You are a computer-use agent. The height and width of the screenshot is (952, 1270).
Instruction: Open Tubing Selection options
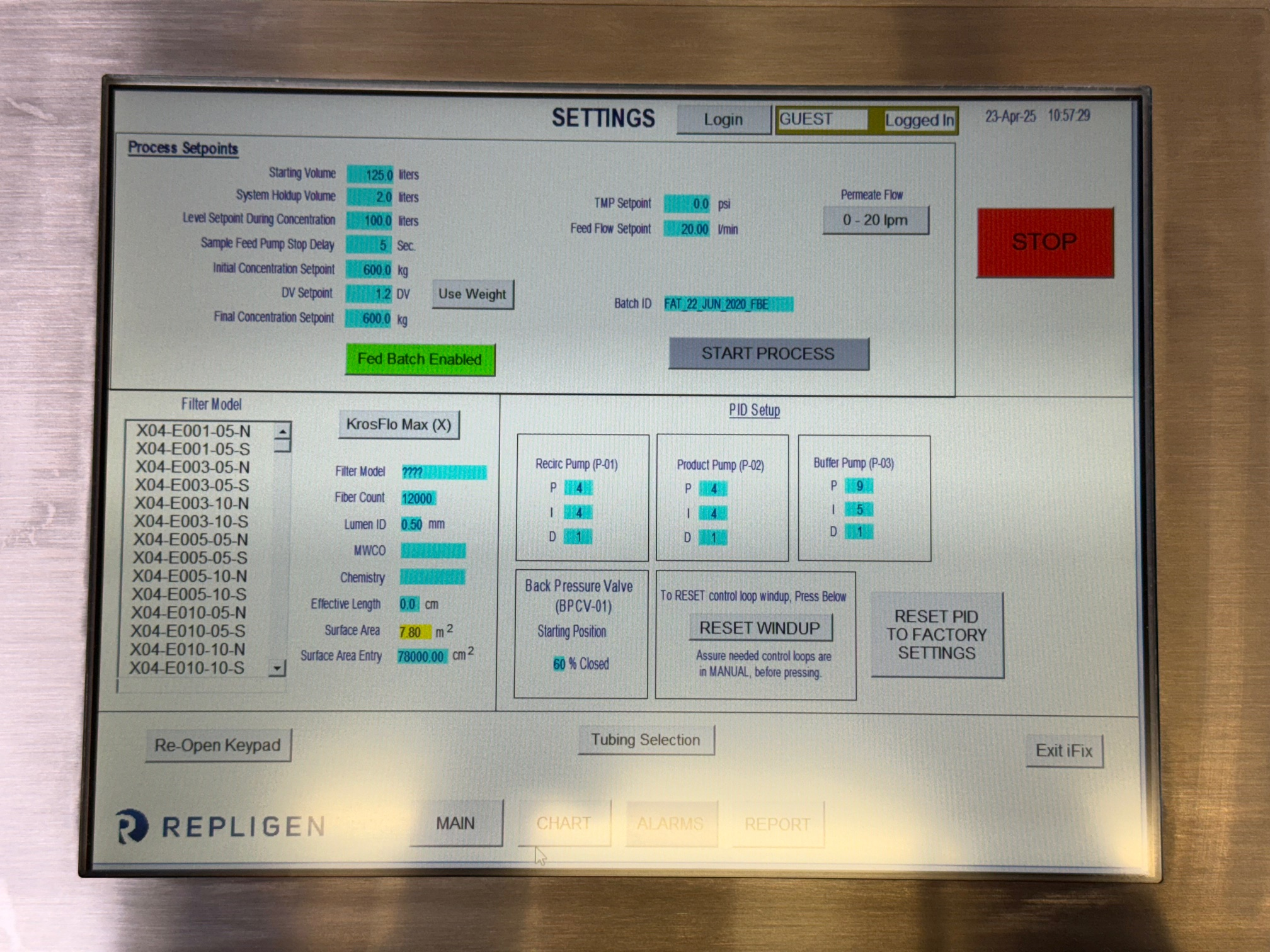(646, 740)
